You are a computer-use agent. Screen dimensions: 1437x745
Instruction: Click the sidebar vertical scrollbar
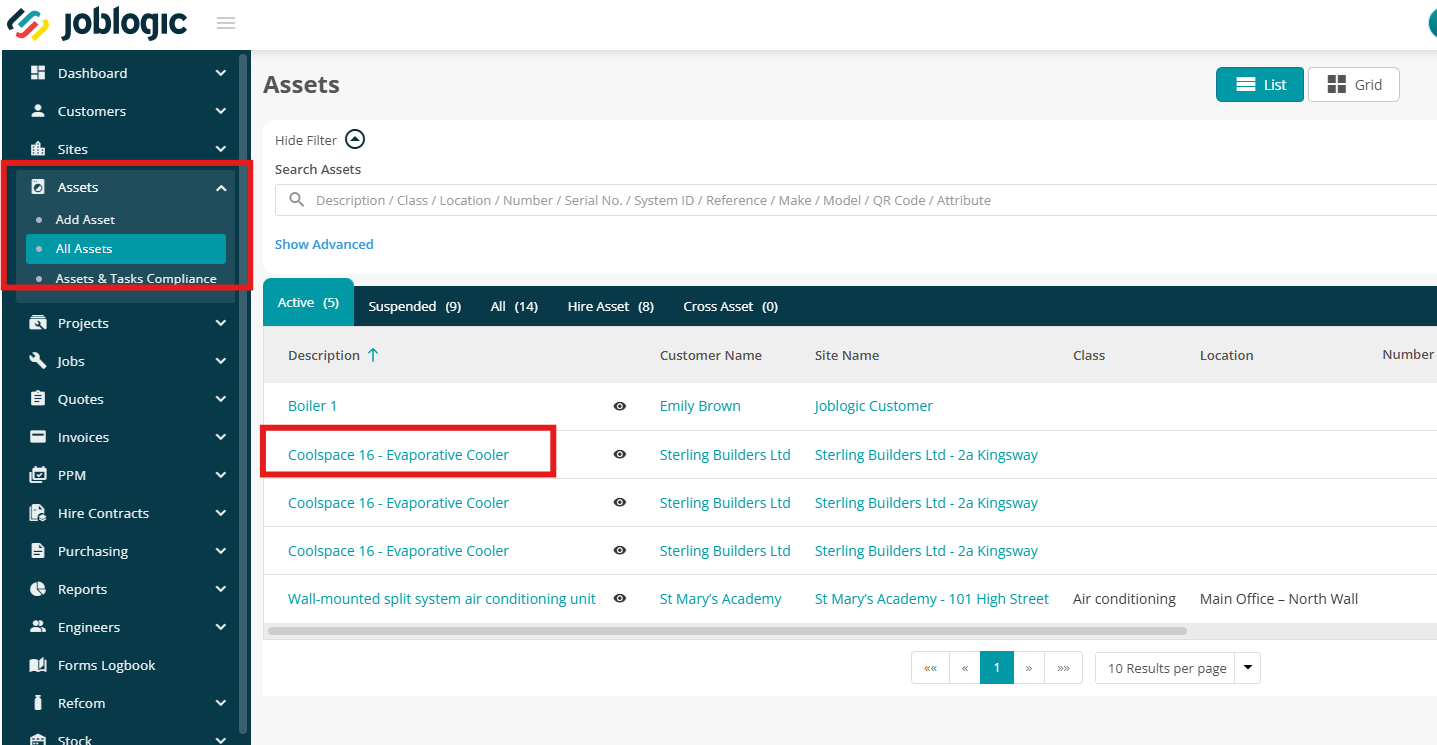coord(242,395)
